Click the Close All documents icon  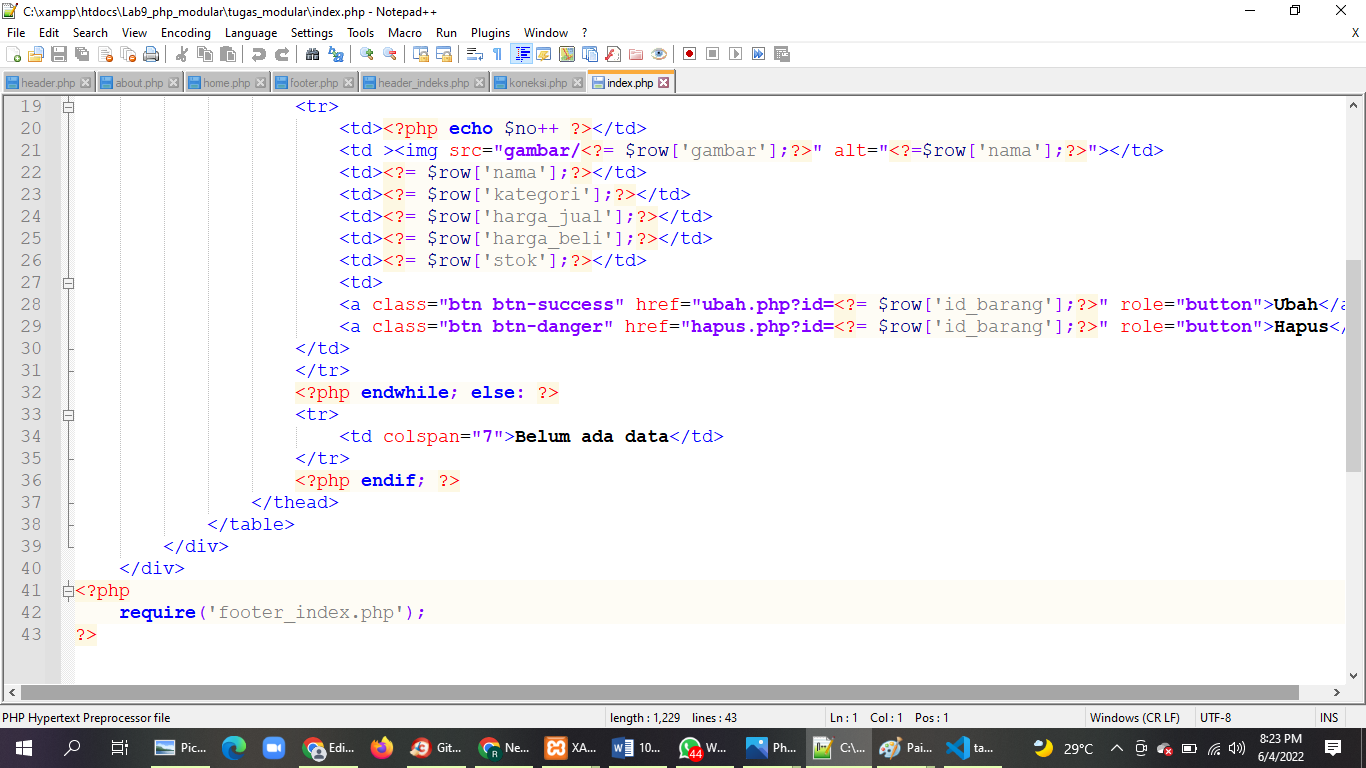[x=128, y=54]
